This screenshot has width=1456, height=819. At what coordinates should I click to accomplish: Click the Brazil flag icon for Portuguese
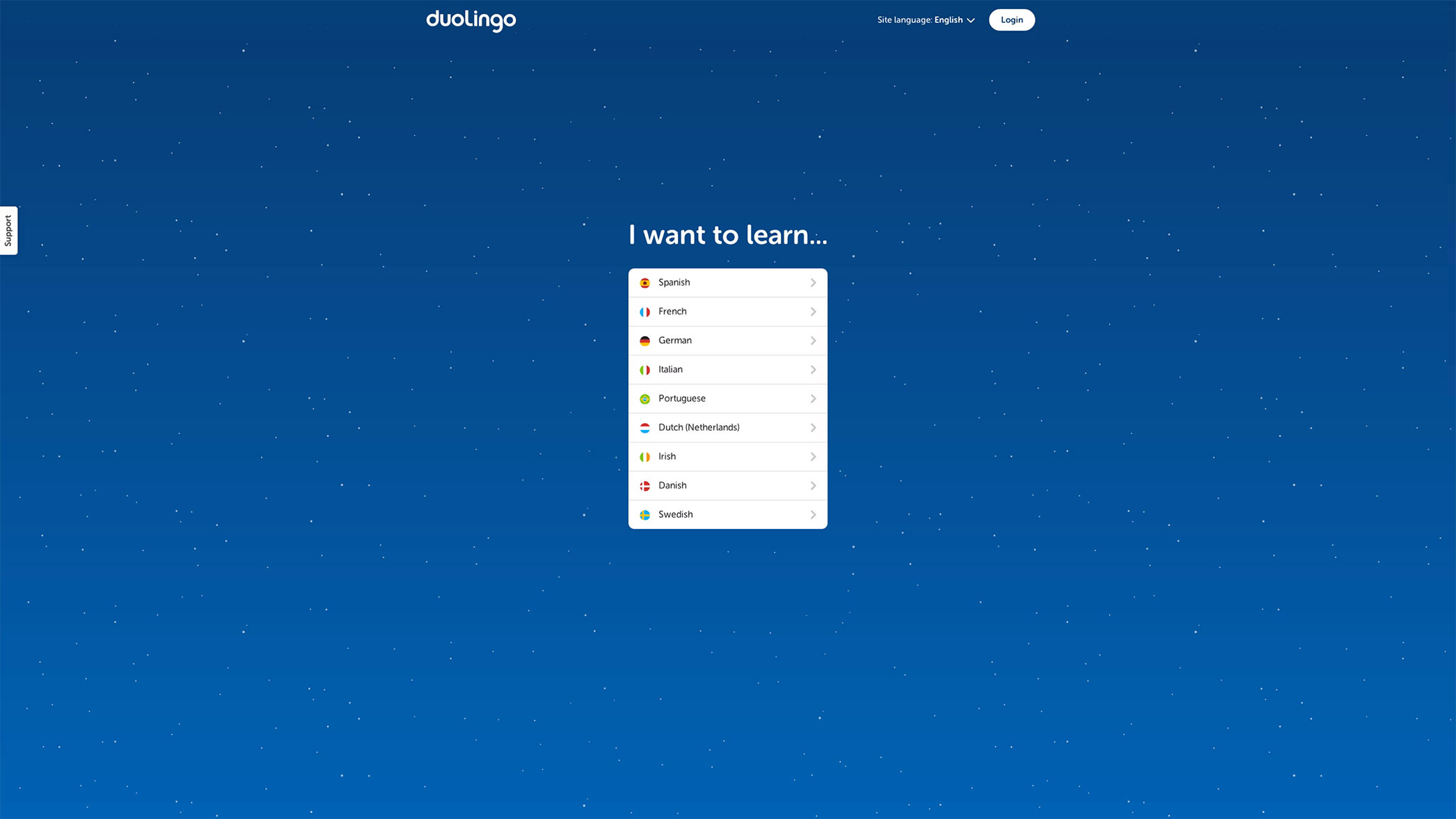[x=644, y=399]
